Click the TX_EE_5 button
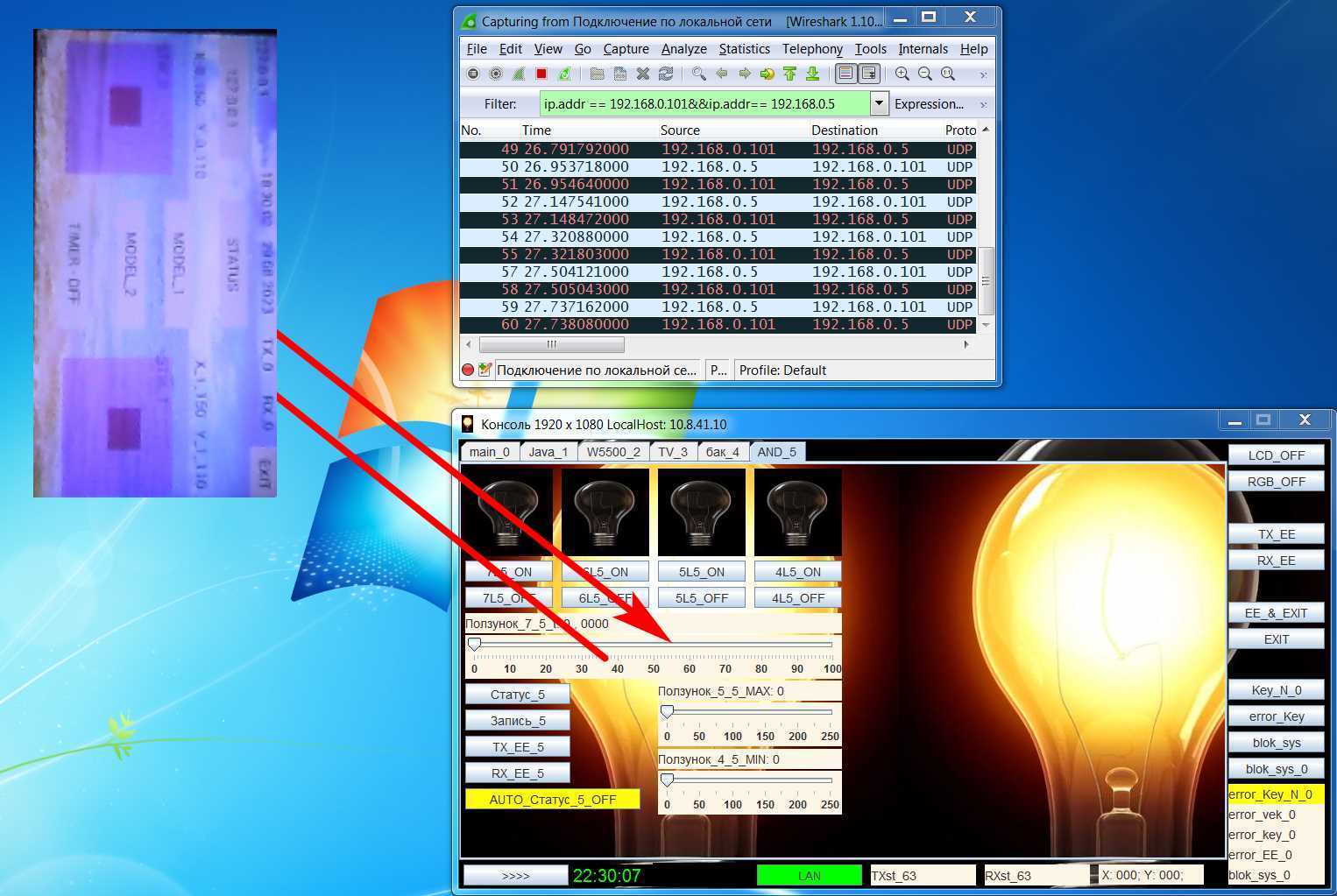The width and height of the screenshot is (1337, 896). [x=517, y=747]
